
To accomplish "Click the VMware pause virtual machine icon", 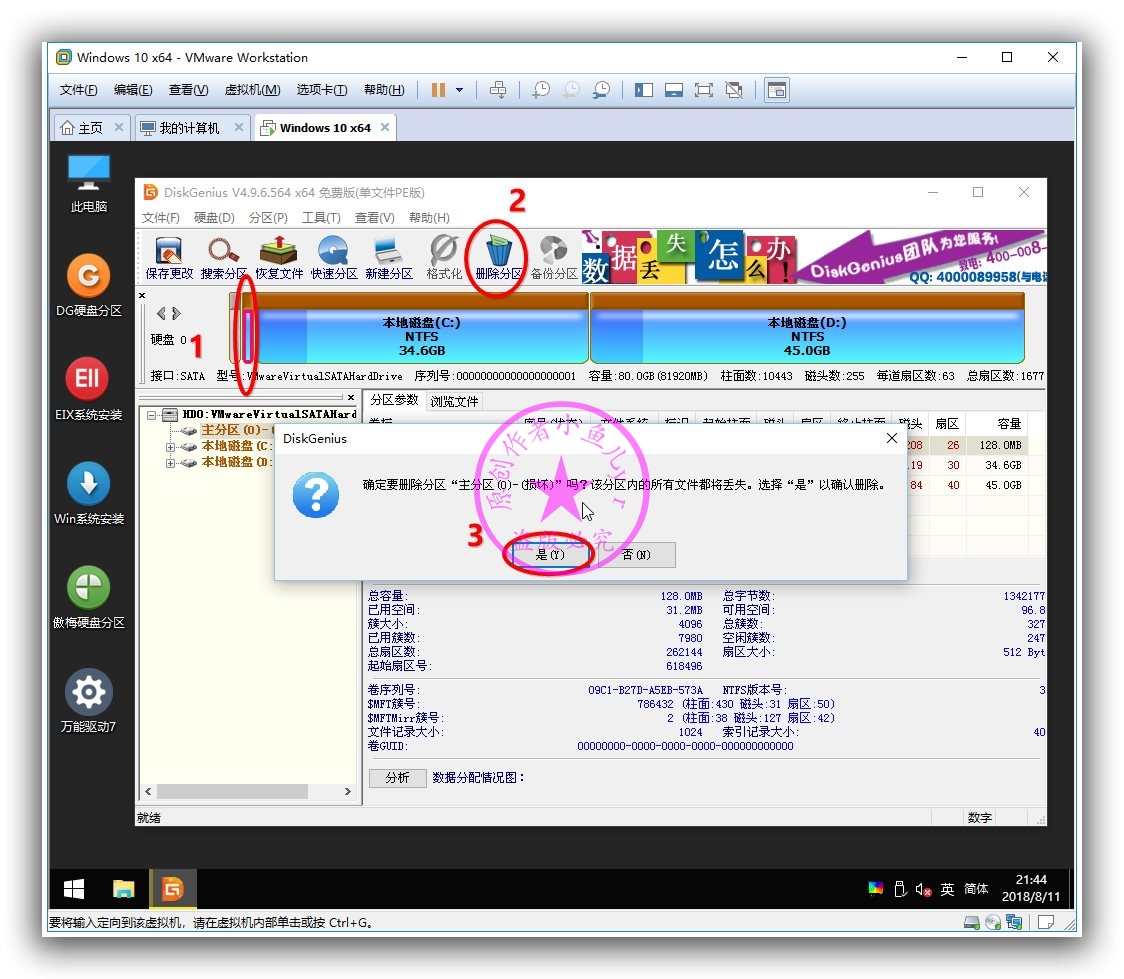I will click(x=438, y=90).
